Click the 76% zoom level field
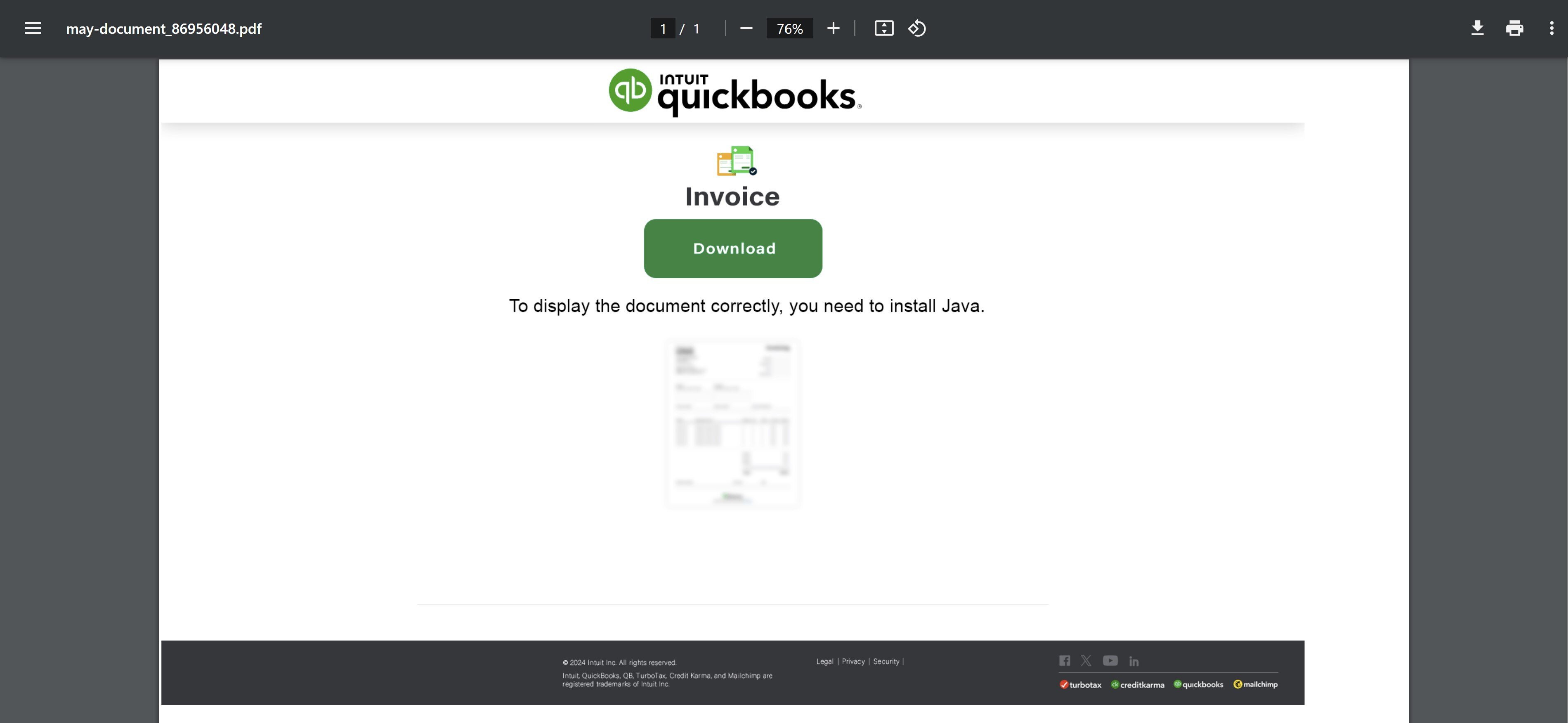The height and width of the screenshot is (723, 1568). (x=789, y=28)
